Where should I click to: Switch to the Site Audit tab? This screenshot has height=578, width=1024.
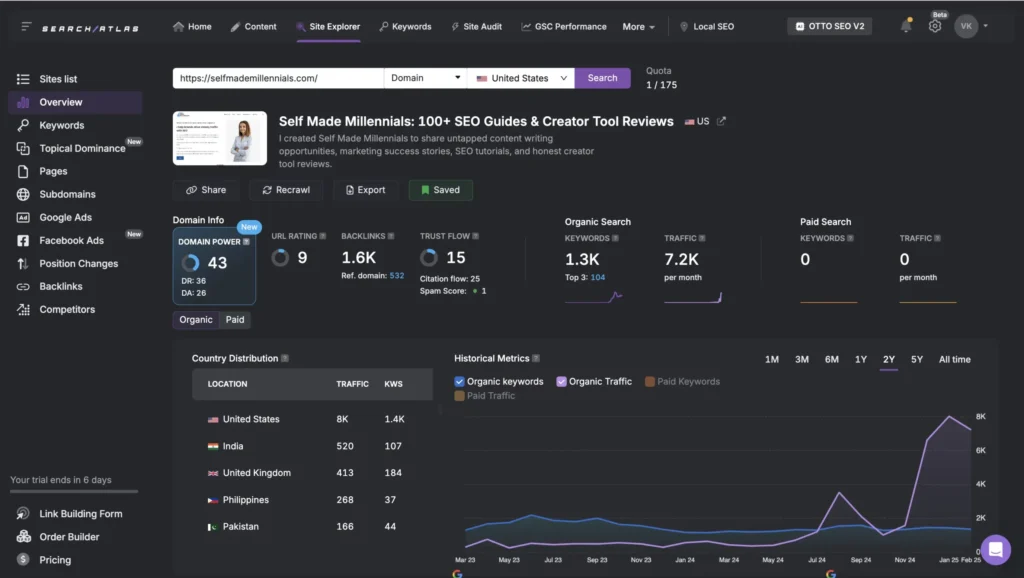click(x=477, y=27)
